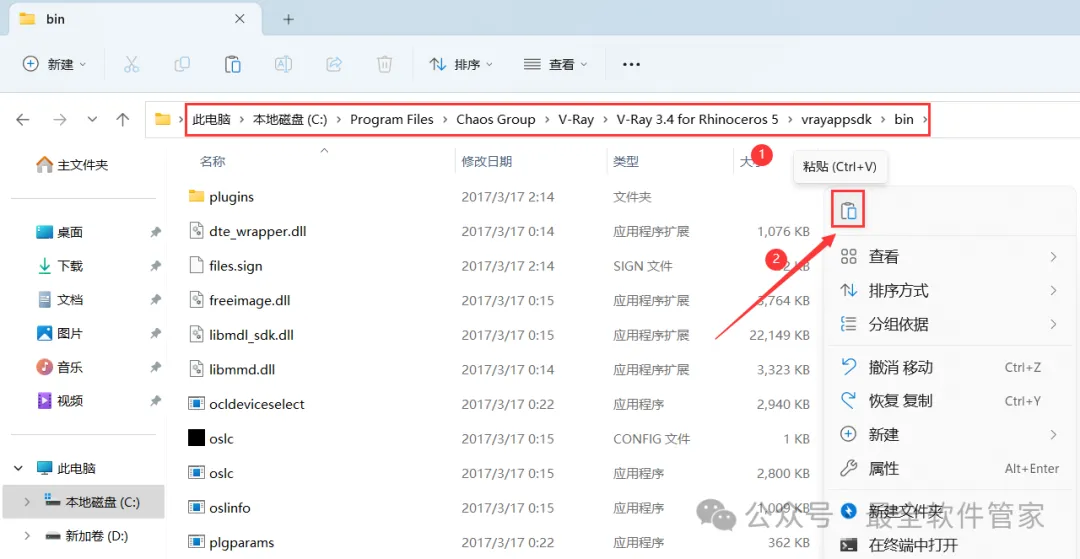Sort by the 类型 column header

point(626,162)
